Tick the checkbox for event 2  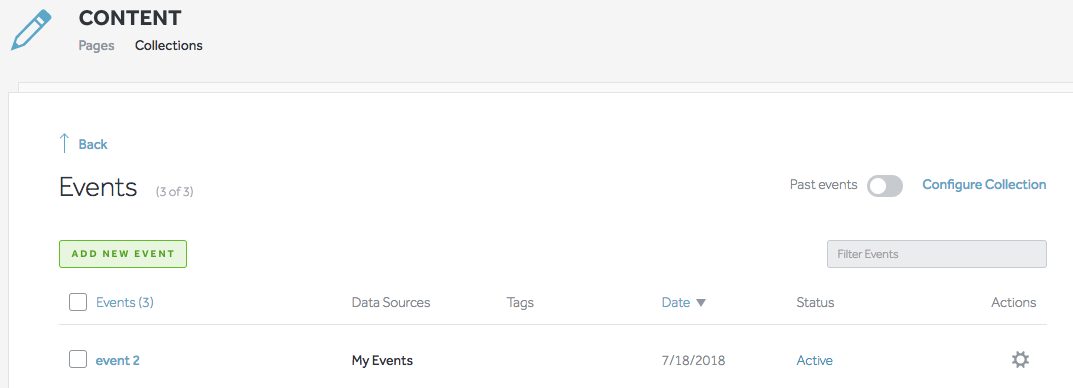pos(78,359)
